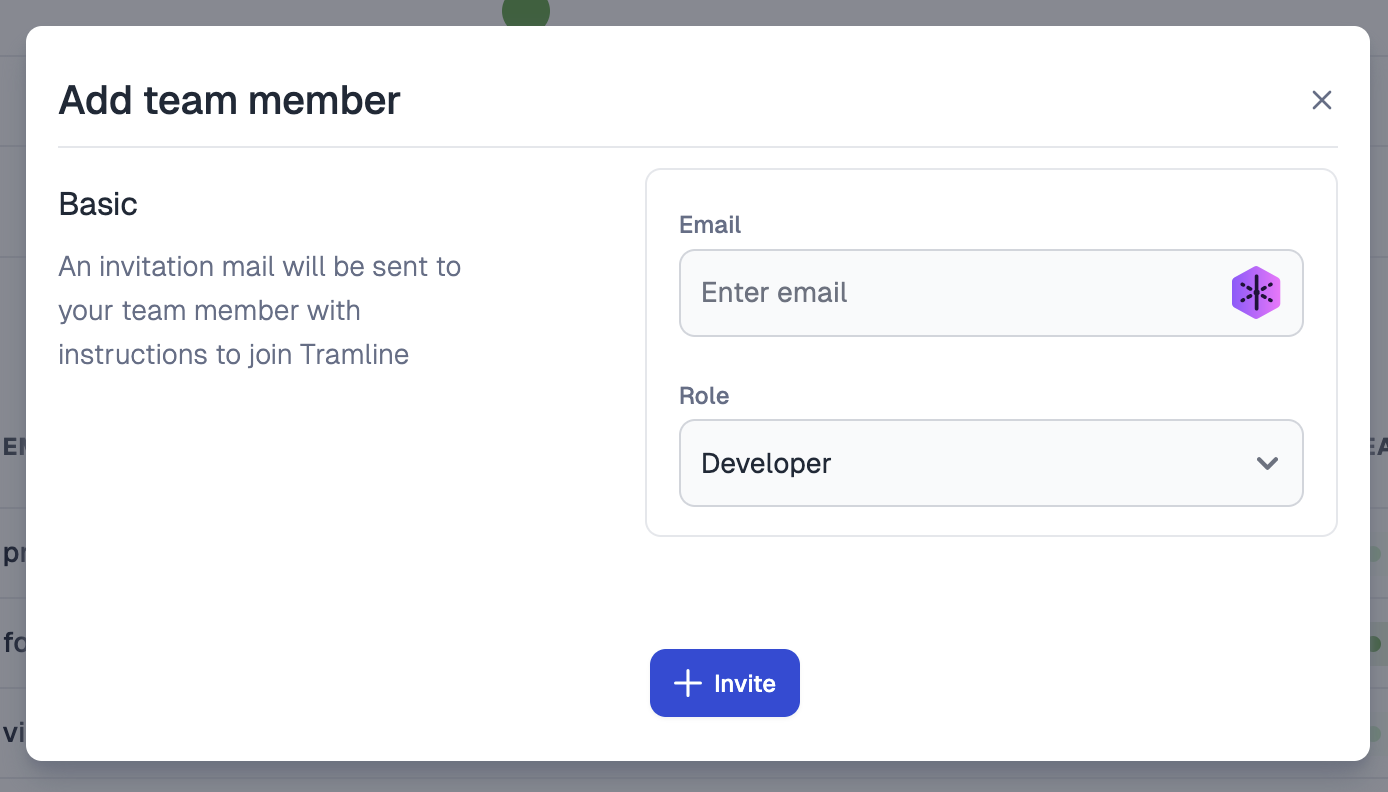Viewport: 1388px width, 792px height.
Task: Click empty space inside the form card below Role
Action: (x=991, y=521)
